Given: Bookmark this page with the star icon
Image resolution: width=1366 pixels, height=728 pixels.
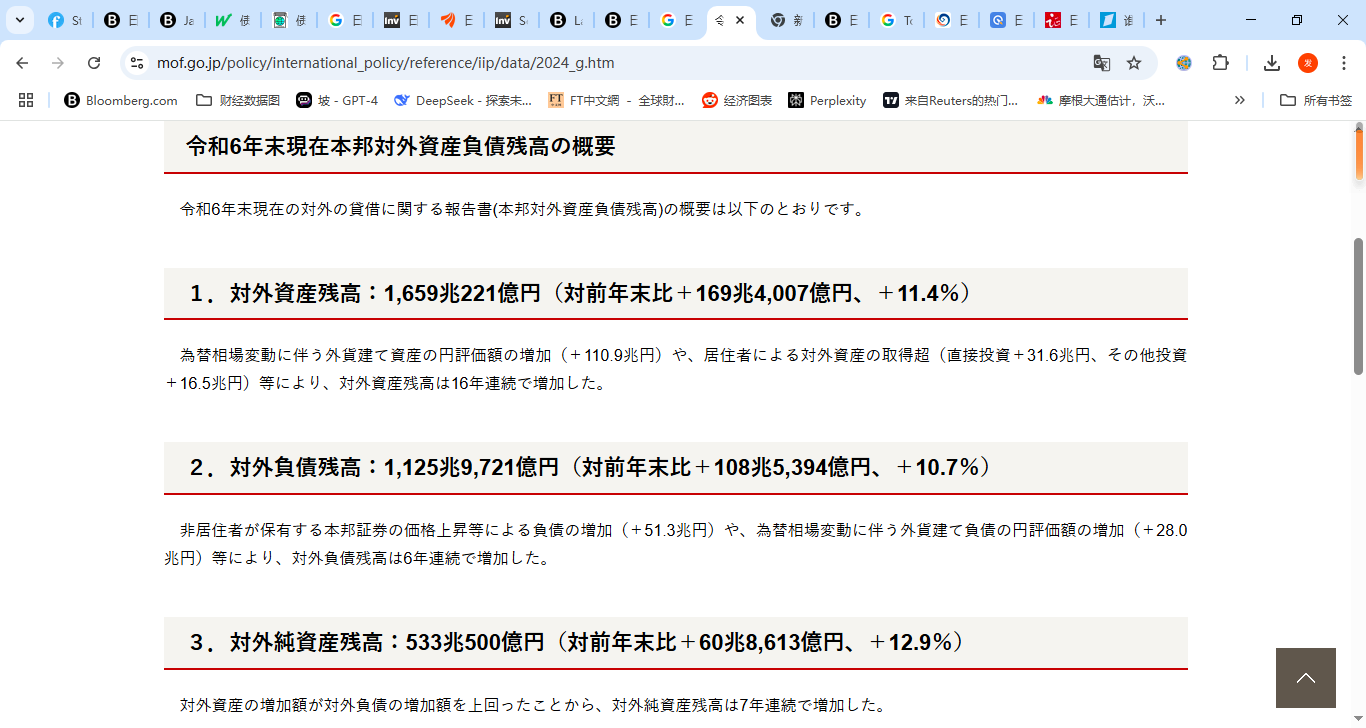Looking at the screenshot, I should (1133, 62).
